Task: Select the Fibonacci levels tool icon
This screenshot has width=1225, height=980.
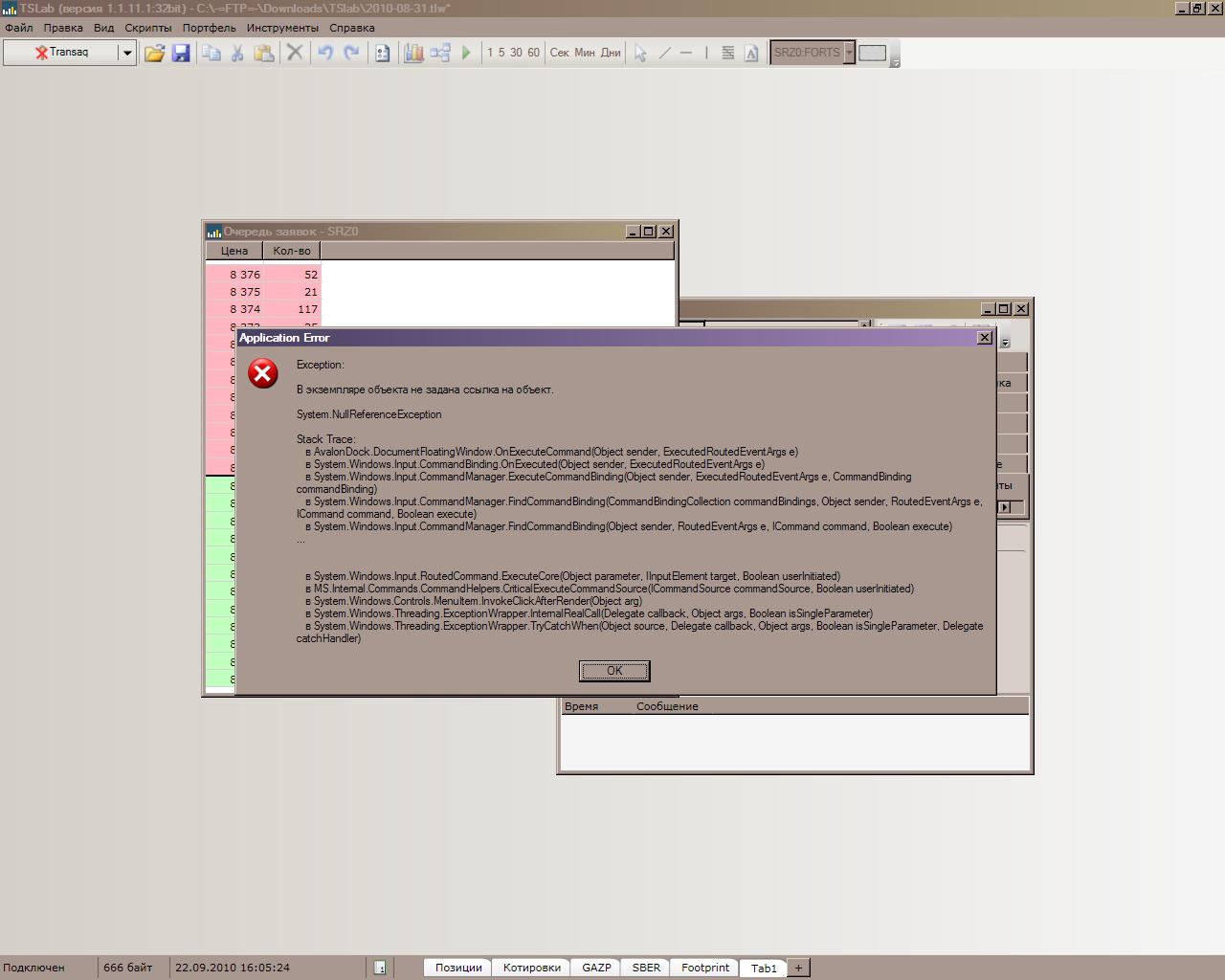Action: (728, 53)
